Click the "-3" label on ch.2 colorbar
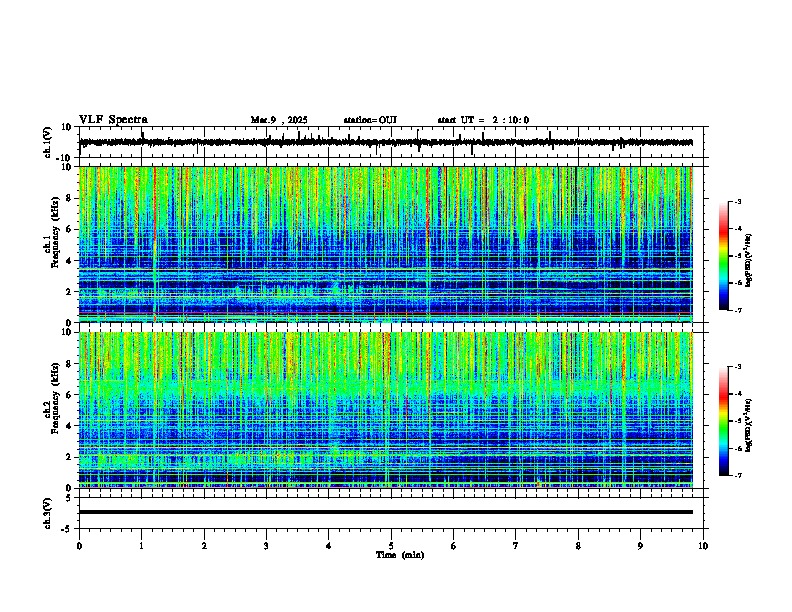This screenshot has width=792, height=612. point(737,367)
